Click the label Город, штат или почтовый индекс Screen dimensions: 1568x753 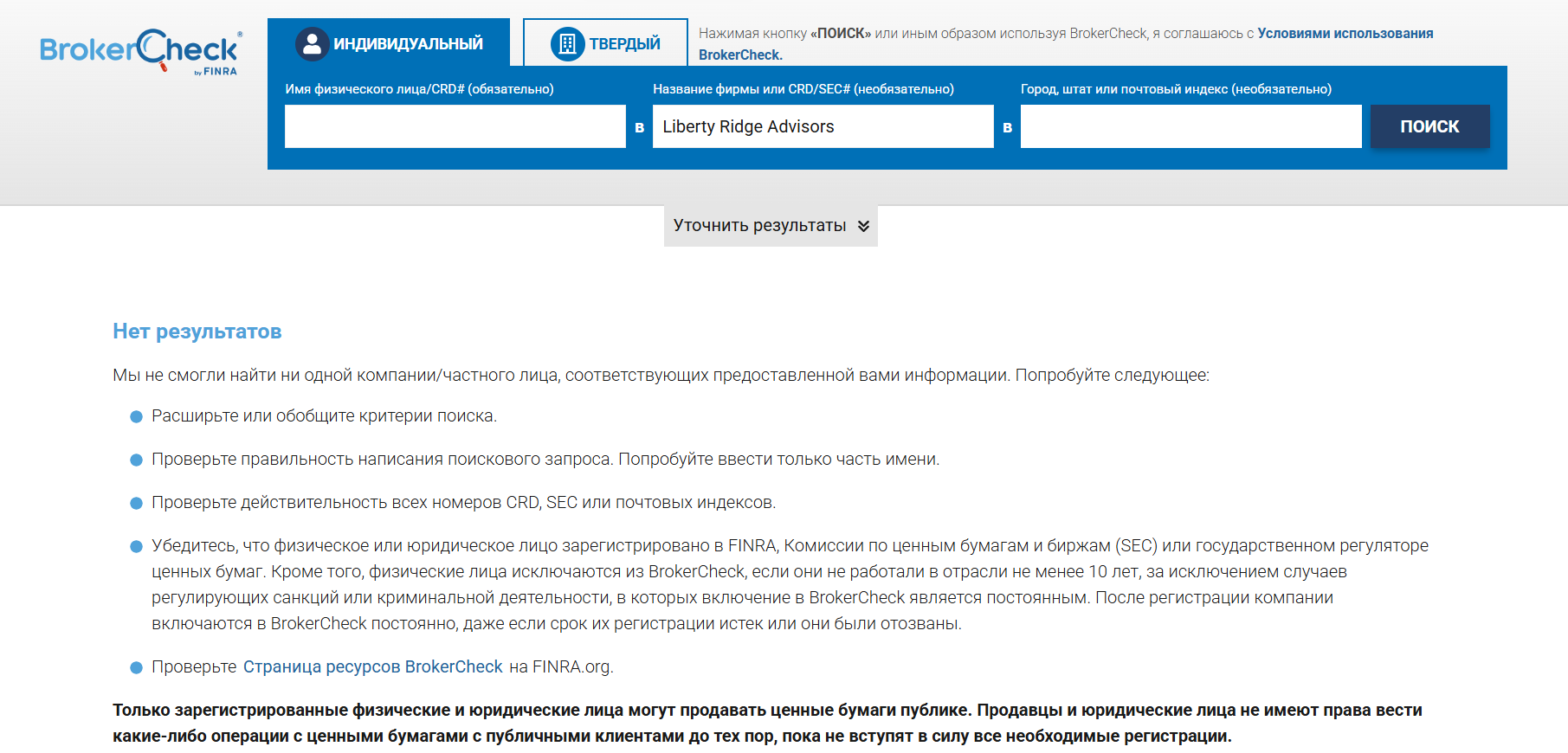(x=1176, y=89)
